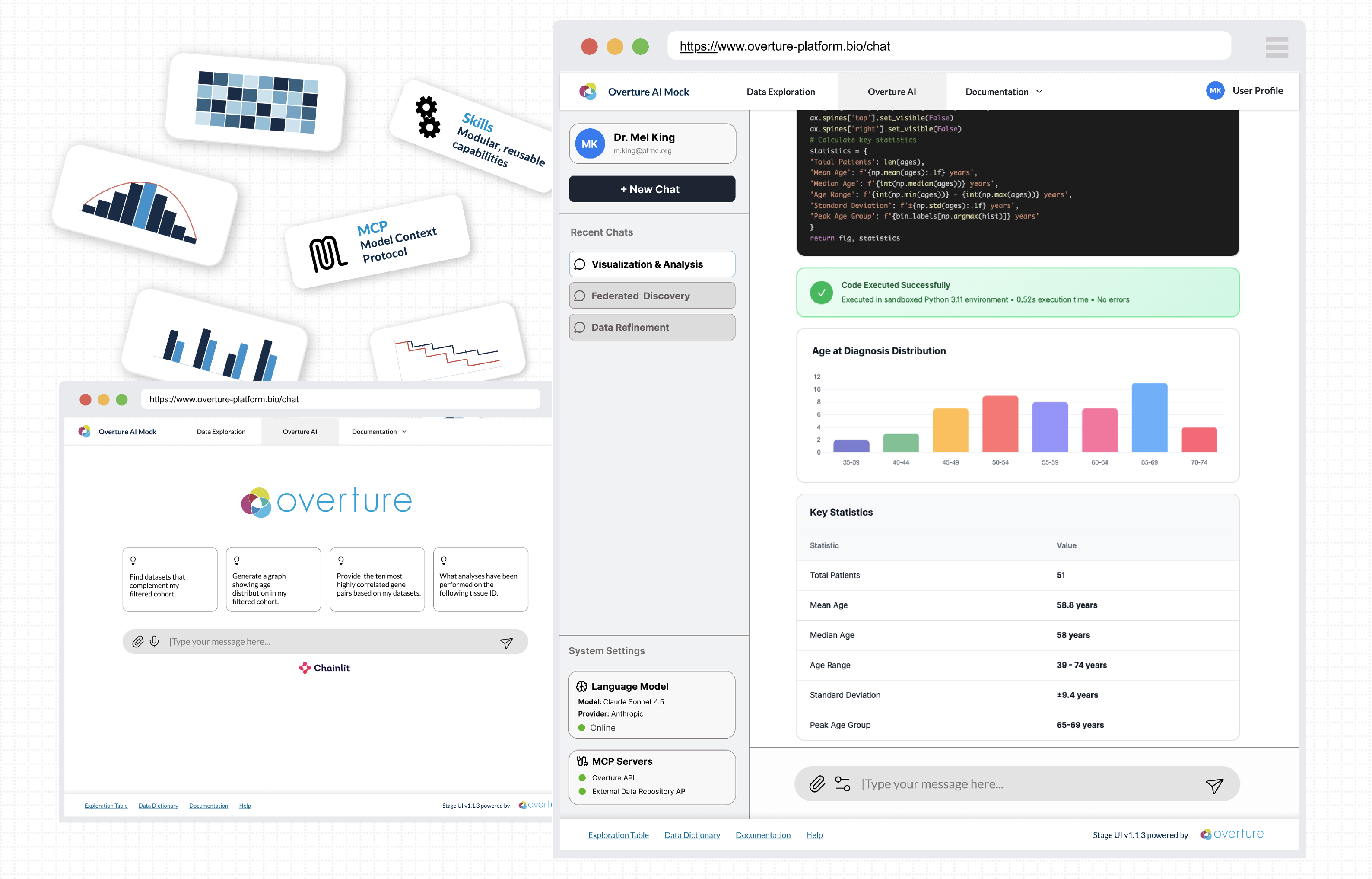Open Data Dictionary link in right footer
The height and width of the screenshot is (879, 1372).
(692, 834)
